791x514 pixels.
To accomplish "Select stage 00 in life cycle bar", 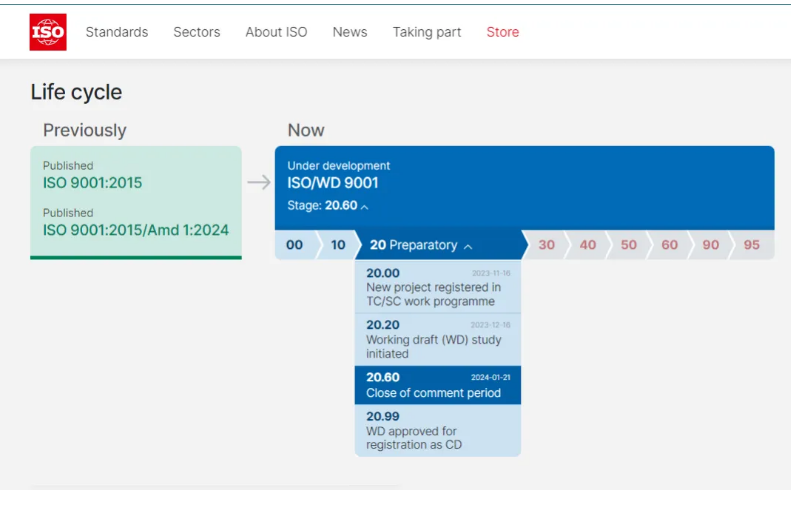I will [x=294, y=245].
